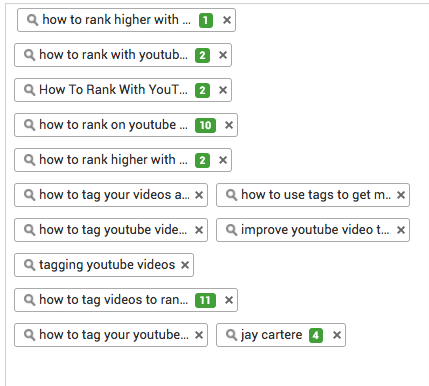Click search icon on 'how to tag your youtube...' tag
This screenshot has width=429, height=386.
point(30,335)
